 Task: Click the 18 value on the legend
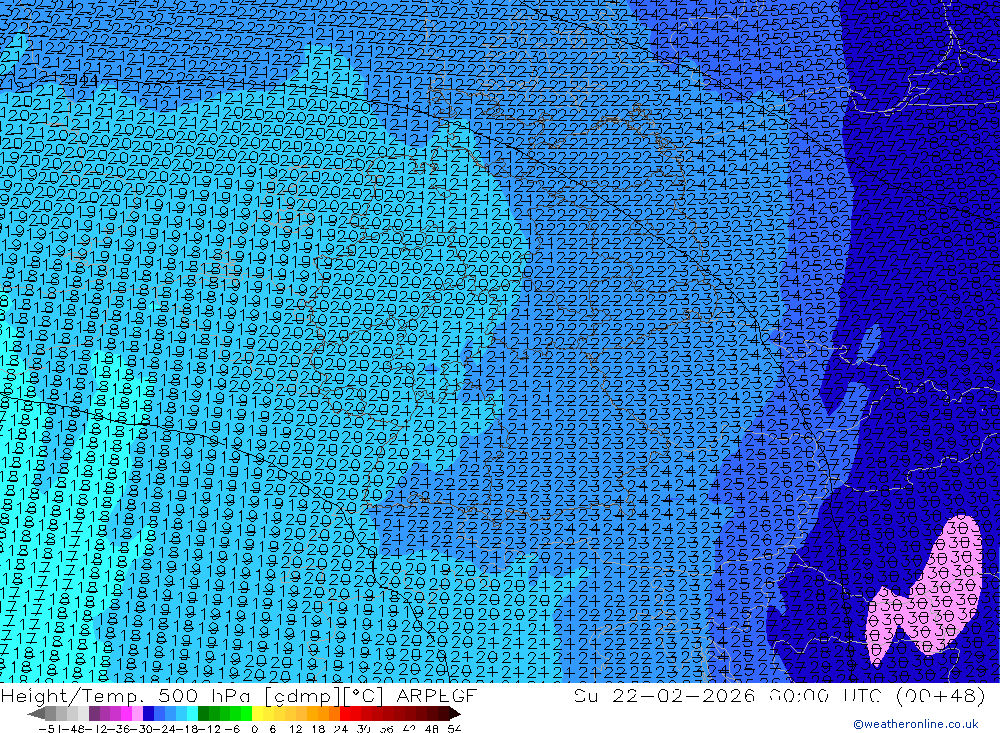[318, 729]
